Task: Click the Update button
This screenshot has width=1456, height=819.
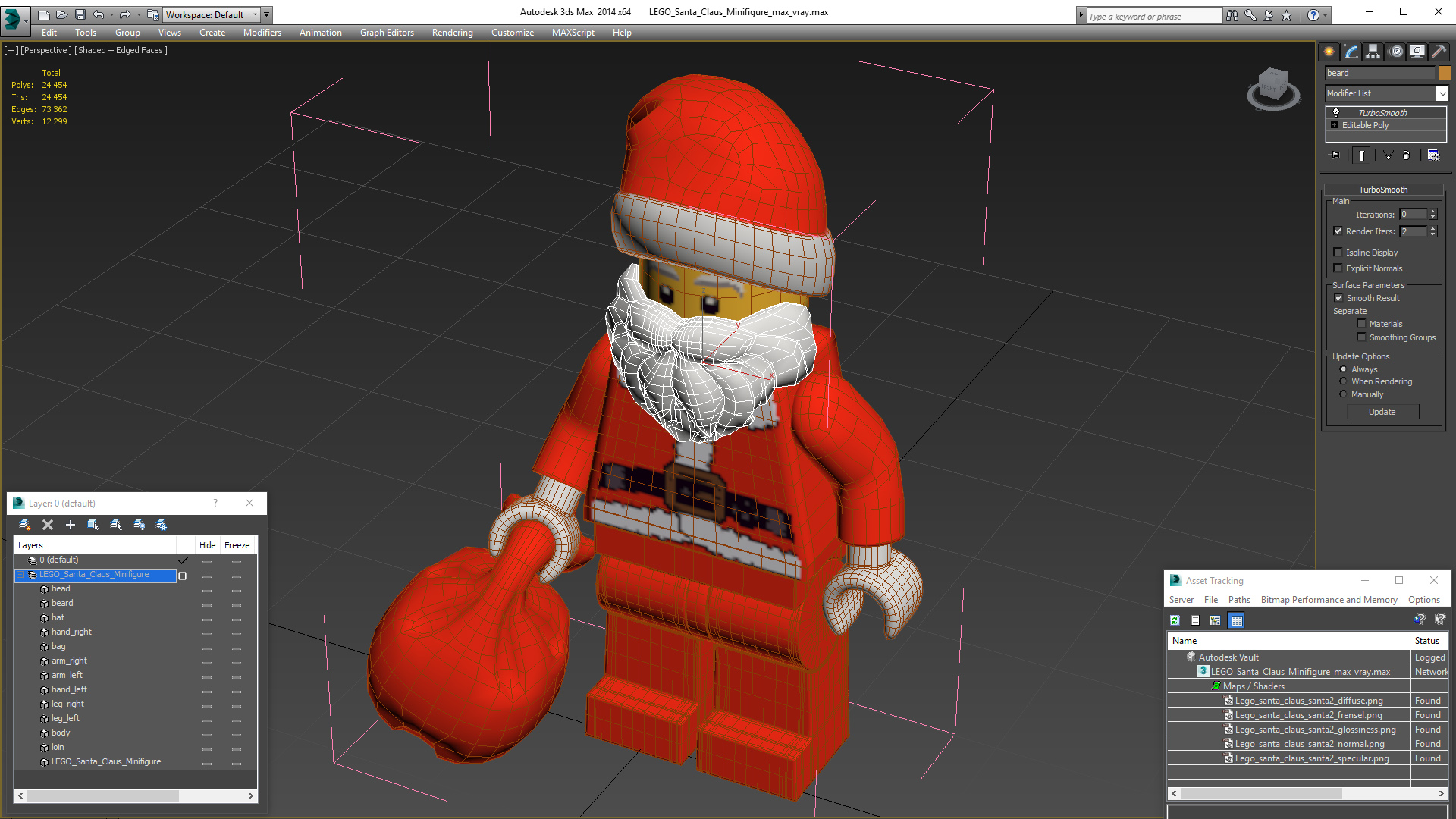Action: tap(1382, 412)
